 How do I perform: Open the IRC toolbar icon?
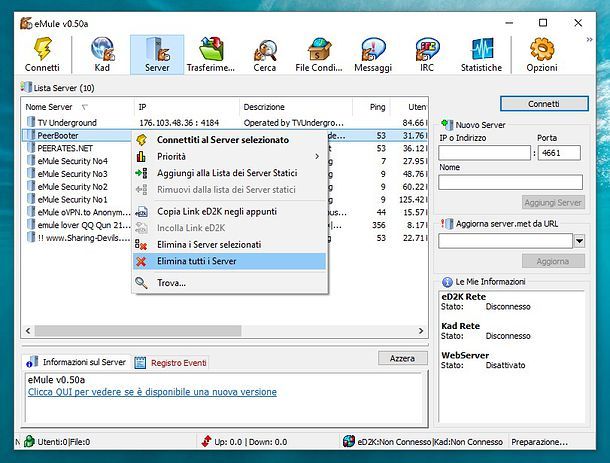click(427, 49)
